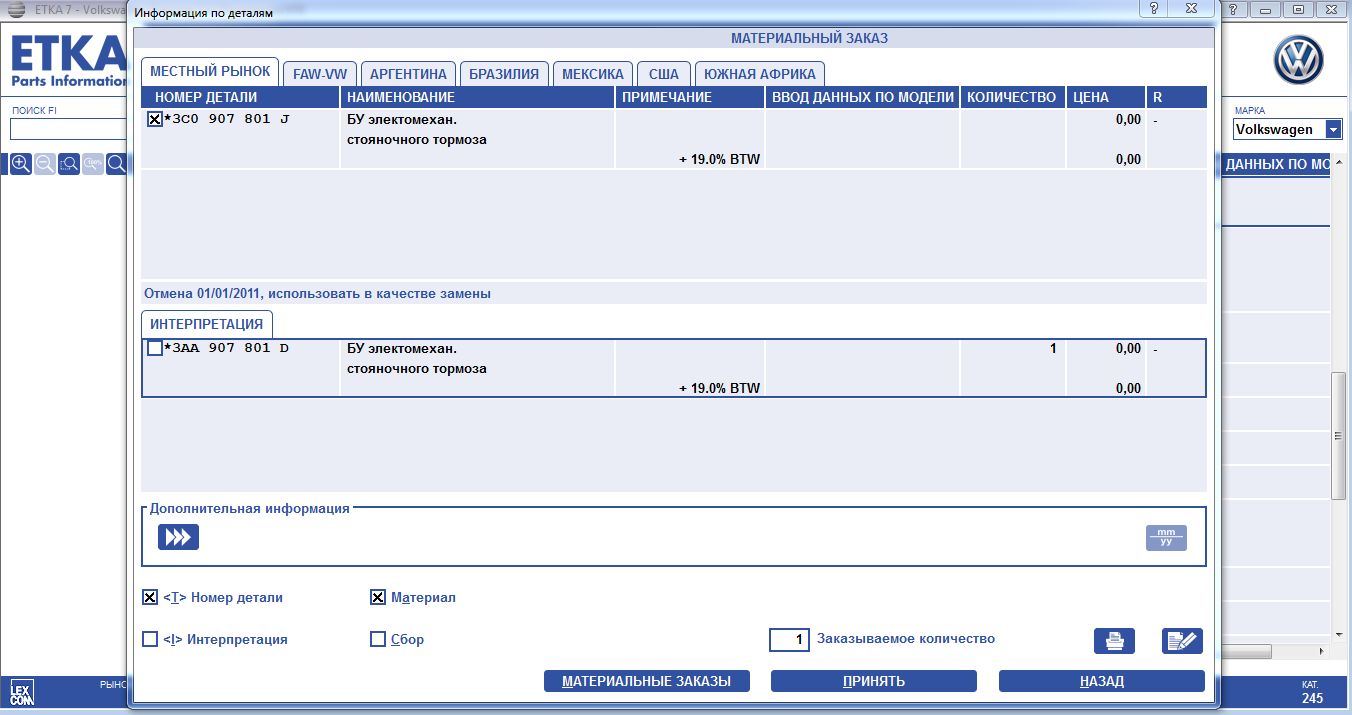
Task: Uncheck part 3C0 907 801 J checkbox
Action: (155, 120)
